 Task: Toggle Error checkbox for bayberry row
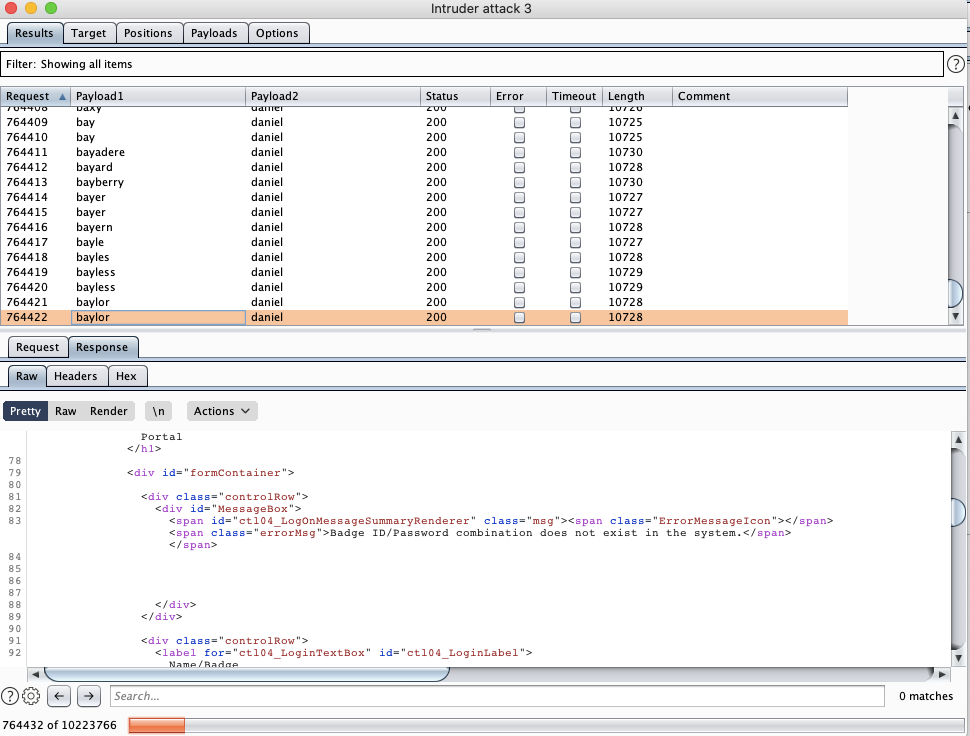click(x=519, y=183)
